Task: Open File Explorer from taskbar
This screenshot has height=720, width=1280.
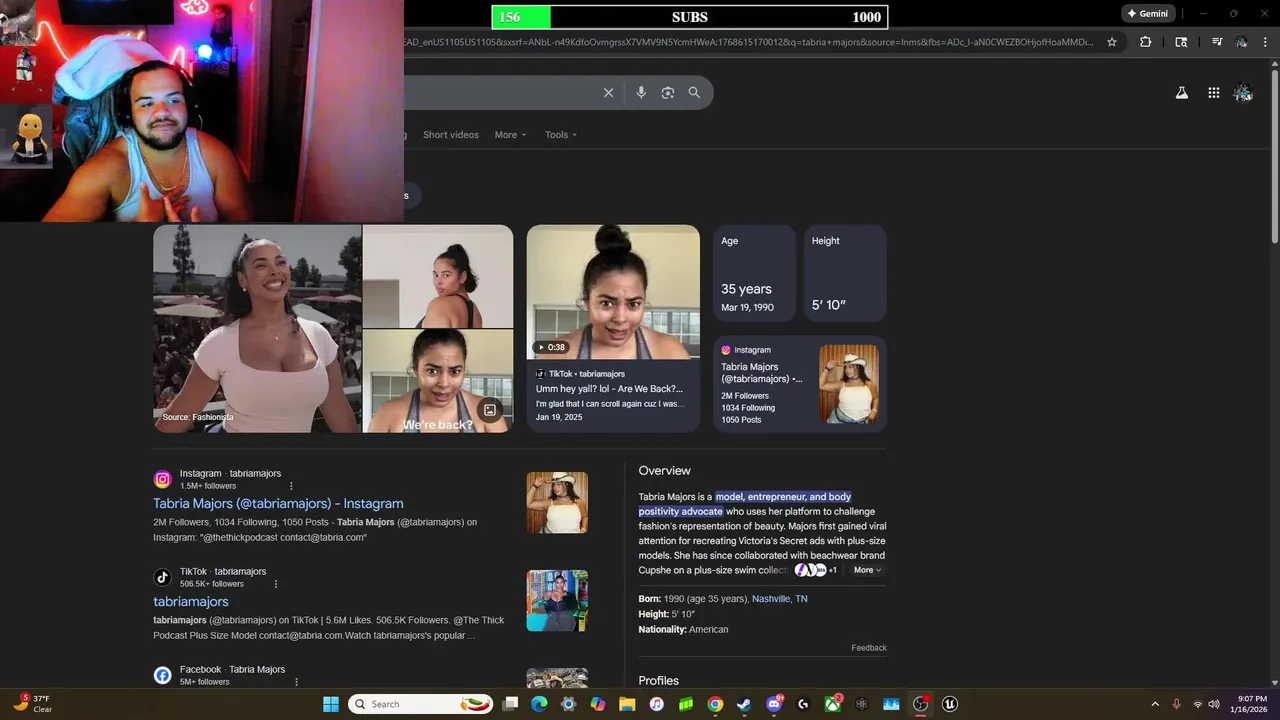Action: [627, 704]
